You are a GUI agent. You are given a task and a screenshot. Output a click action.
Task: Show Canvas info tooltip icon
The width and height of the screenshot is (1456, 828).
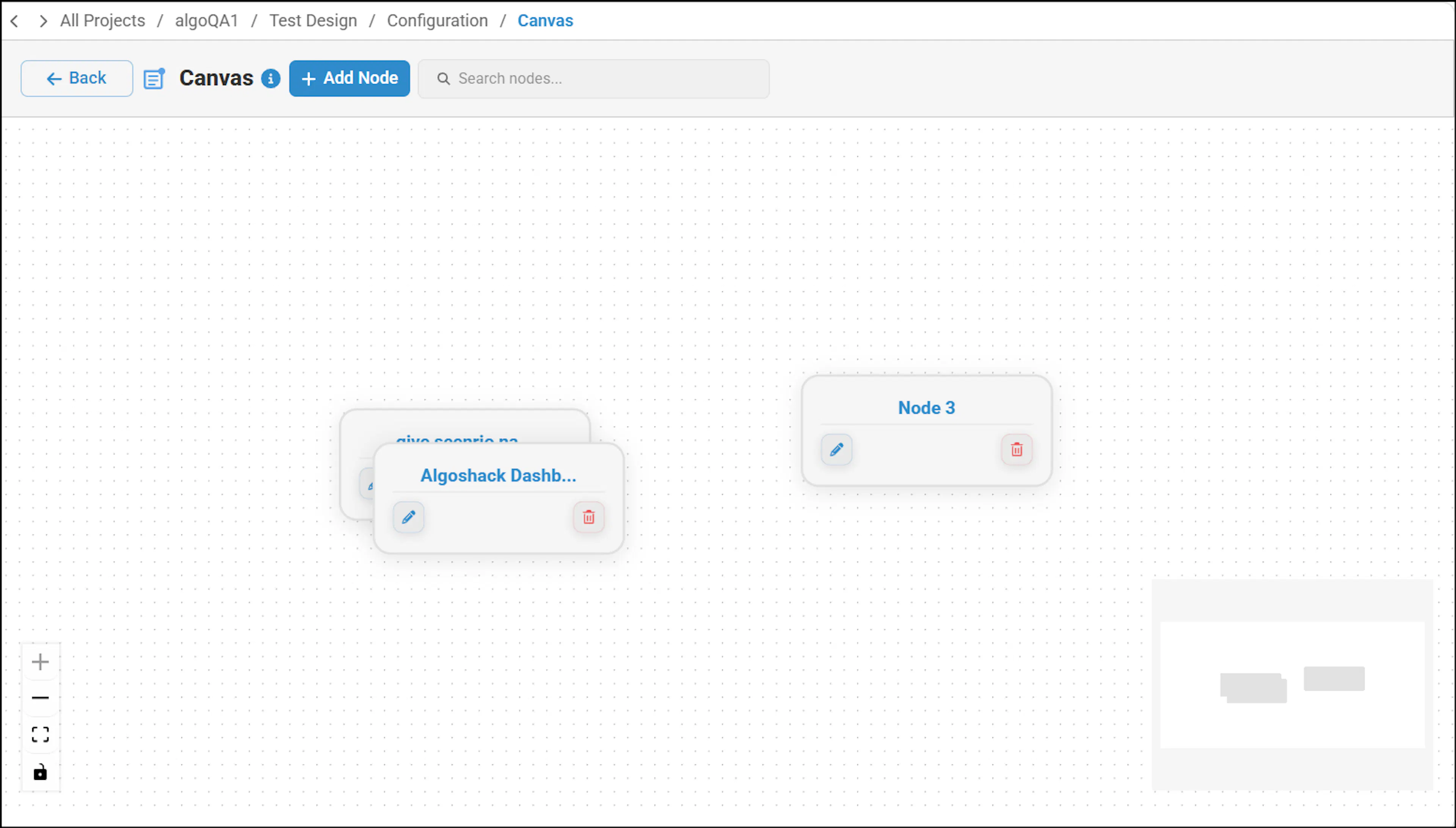pos(271,78)
